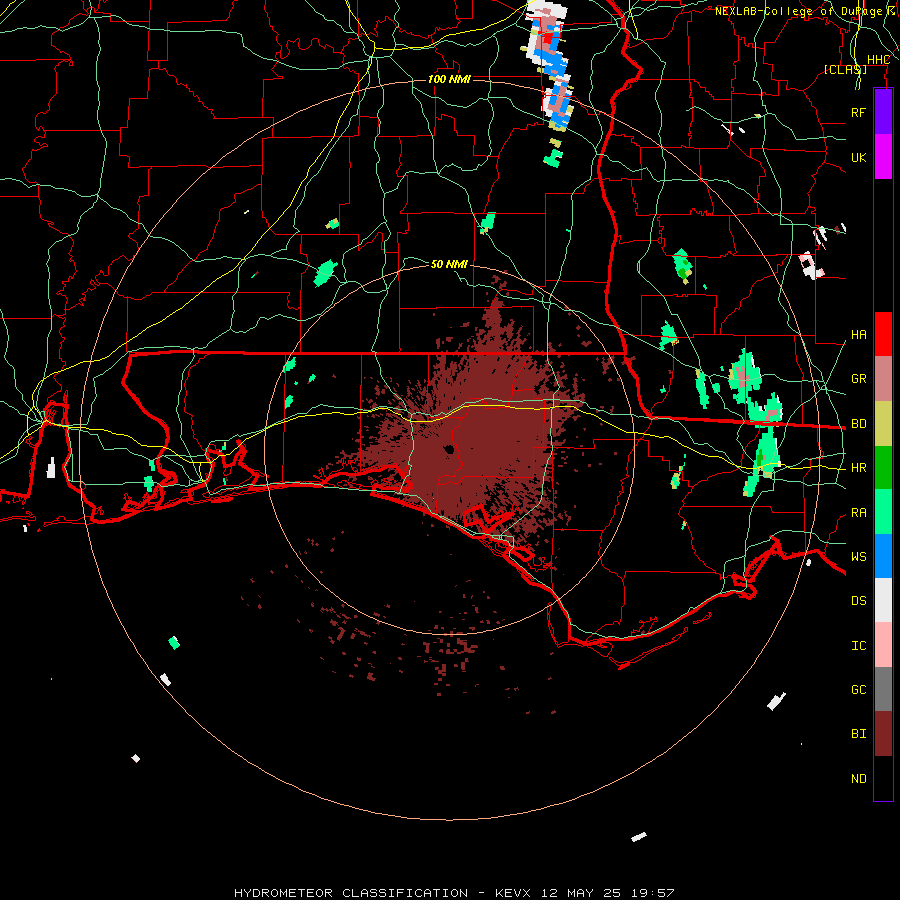
Task: Click the HHC product label
Action: click(878, 60)
